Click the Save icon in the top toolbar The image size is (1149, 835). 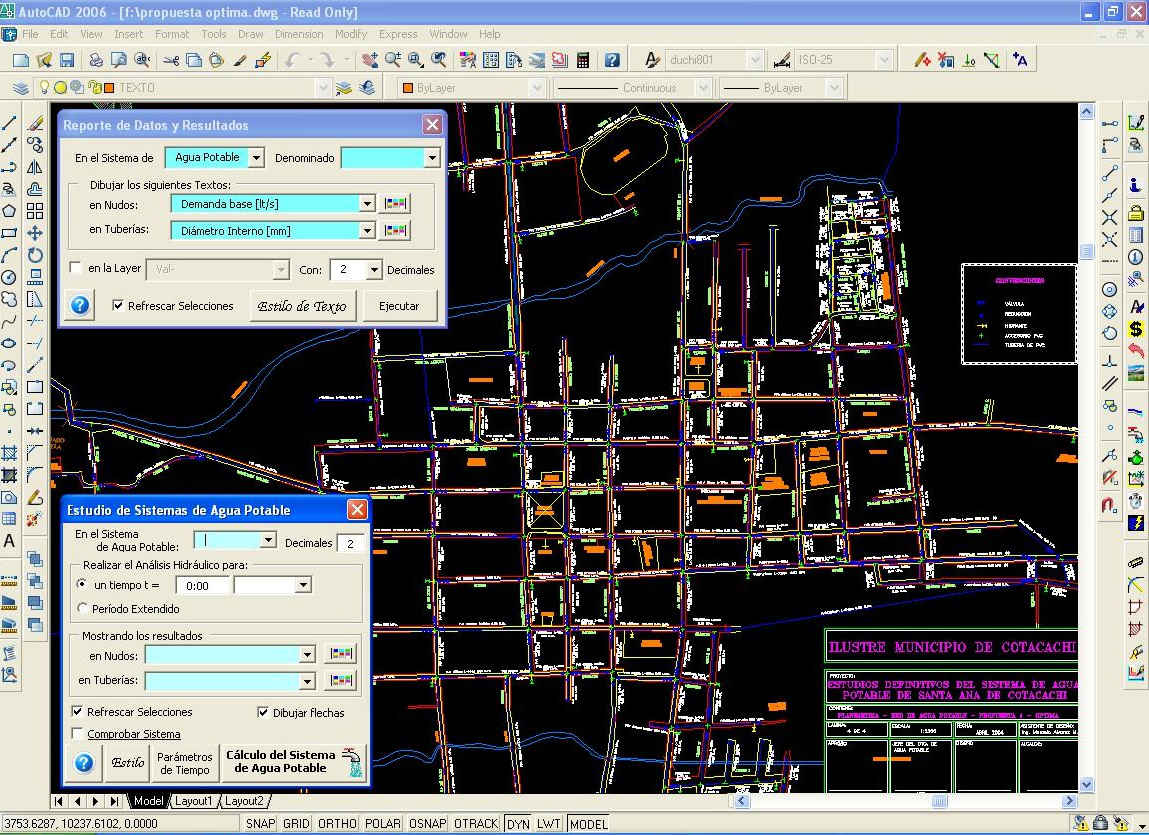[67, 61]
